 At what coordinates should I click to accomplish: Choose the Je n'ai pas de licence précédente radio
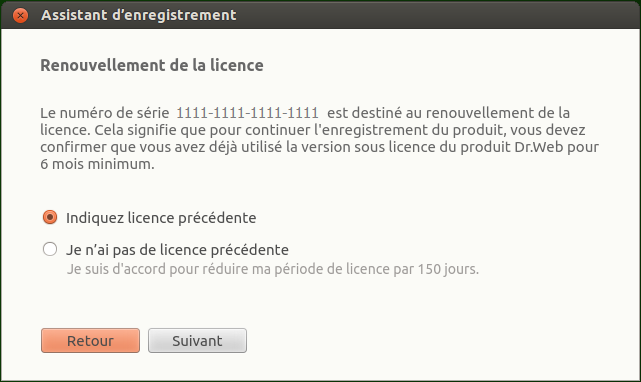(50, 249)
